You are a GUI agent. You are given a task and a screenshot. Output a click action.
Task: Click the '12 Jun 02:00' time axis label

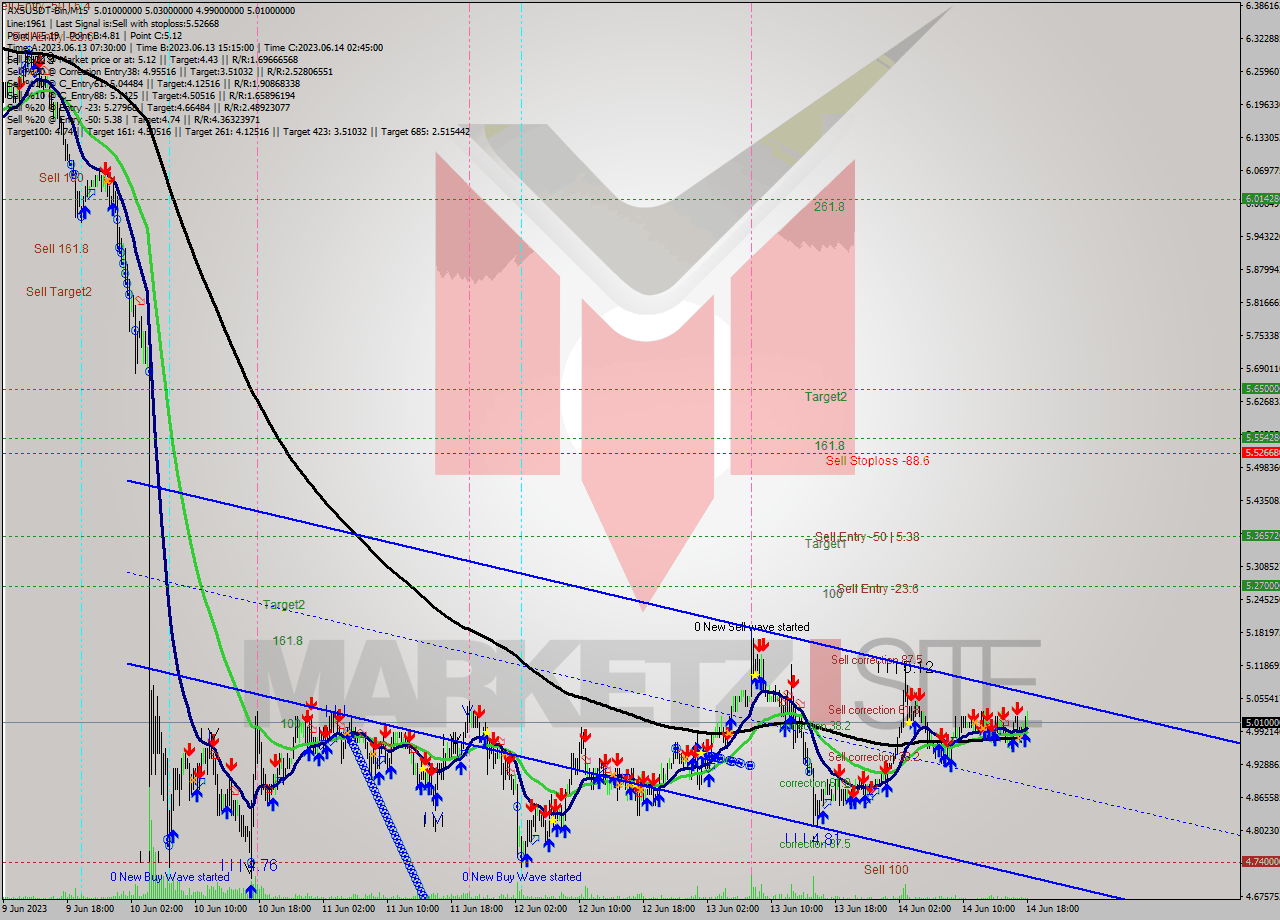(541, 910)
